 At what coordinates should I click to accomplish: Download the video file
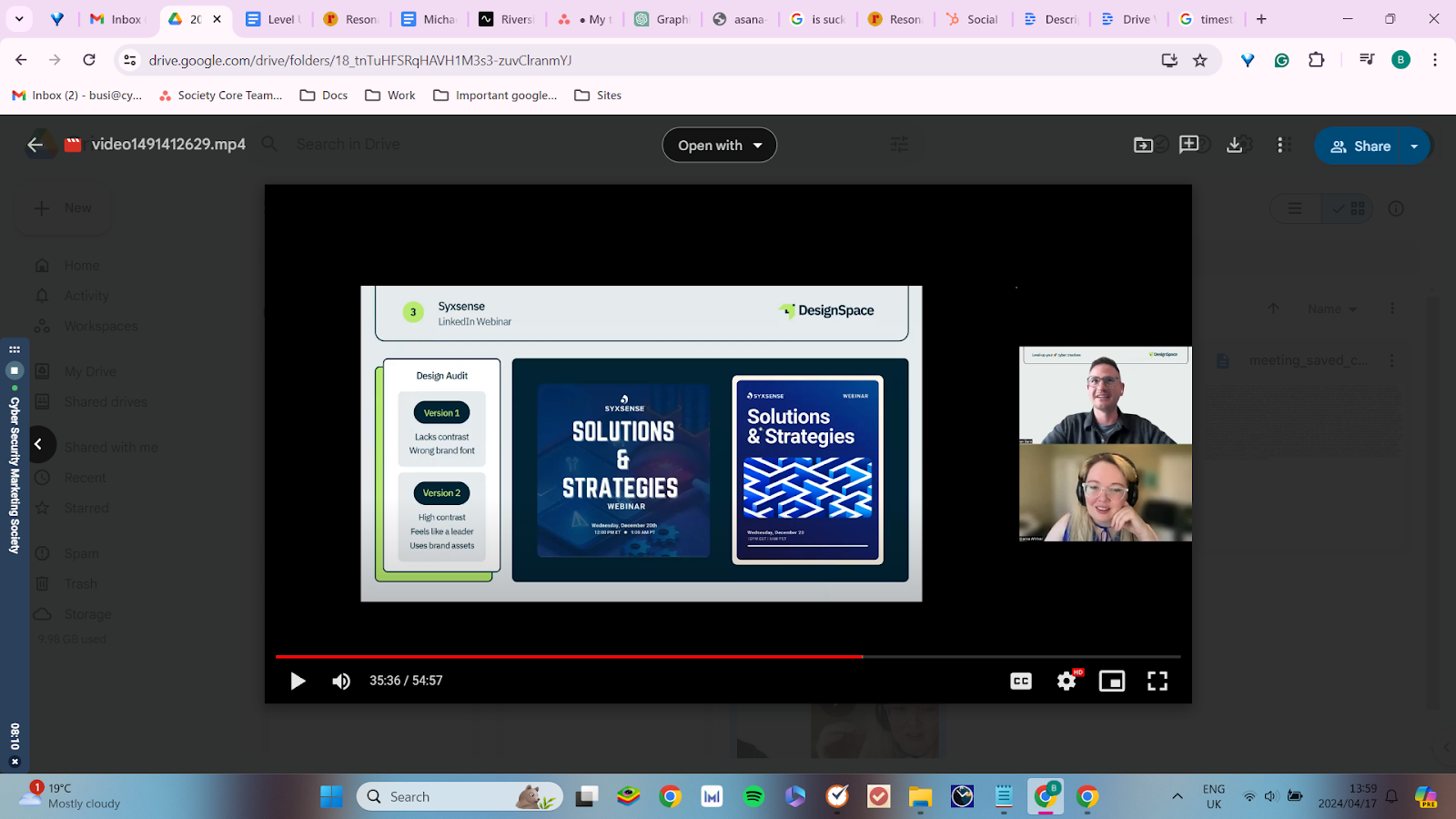[x=1235, y=145]
